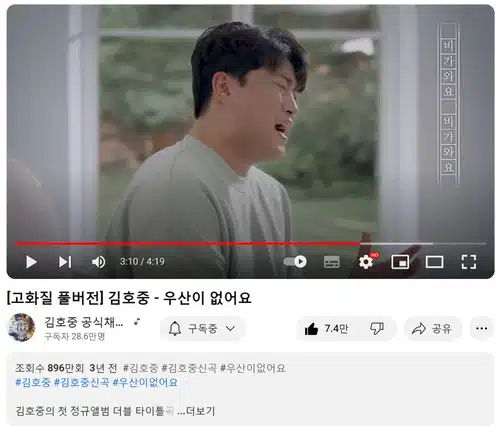Screen dimensions: 500x426
Task: Switch to miniplayer mode
Action: pyautogui.click(x=400, y=262)
